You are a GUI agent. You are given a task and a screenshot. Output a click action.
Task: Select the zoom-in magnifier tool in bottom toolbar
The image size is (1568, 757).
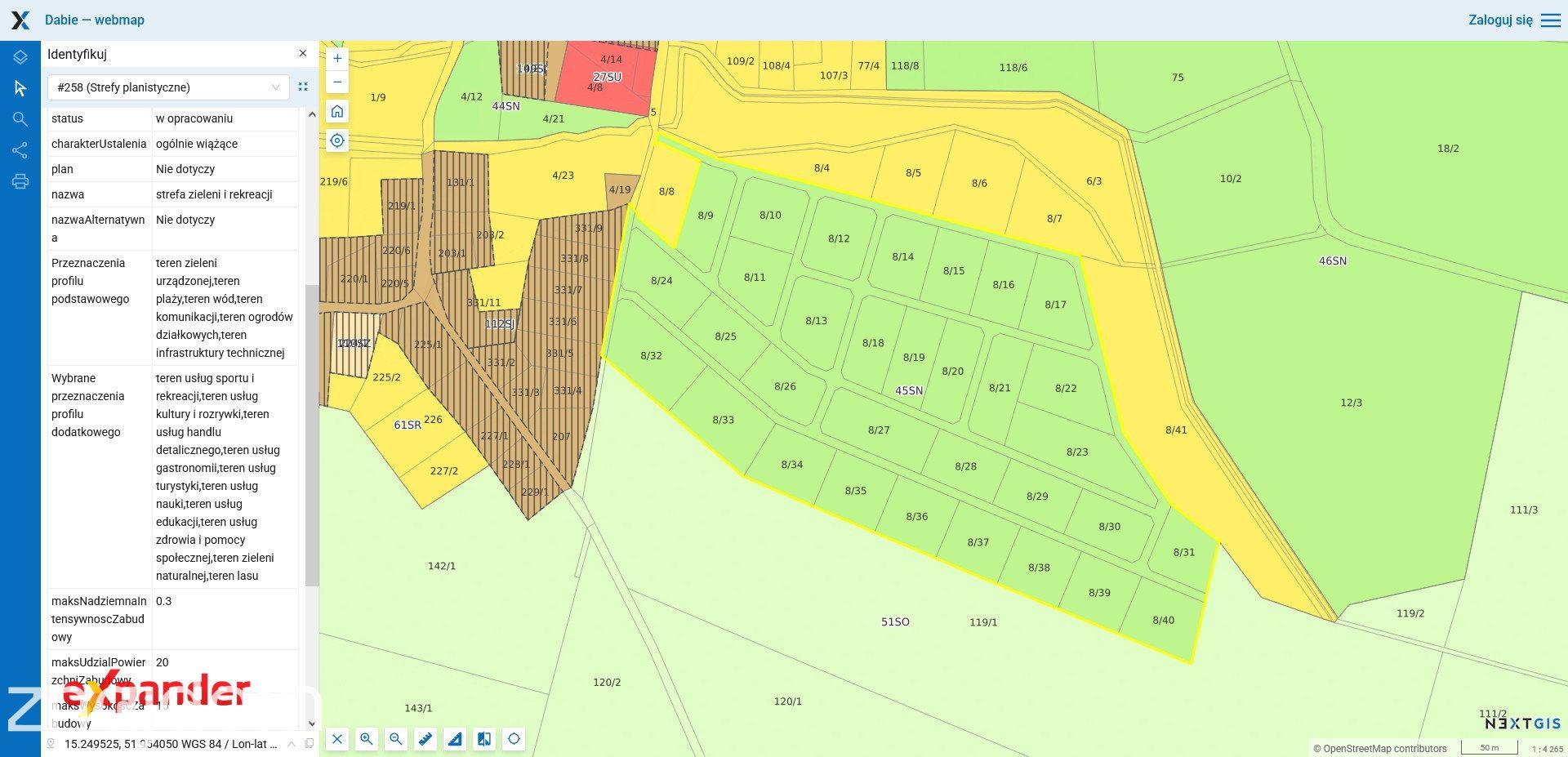pos(367,739)
